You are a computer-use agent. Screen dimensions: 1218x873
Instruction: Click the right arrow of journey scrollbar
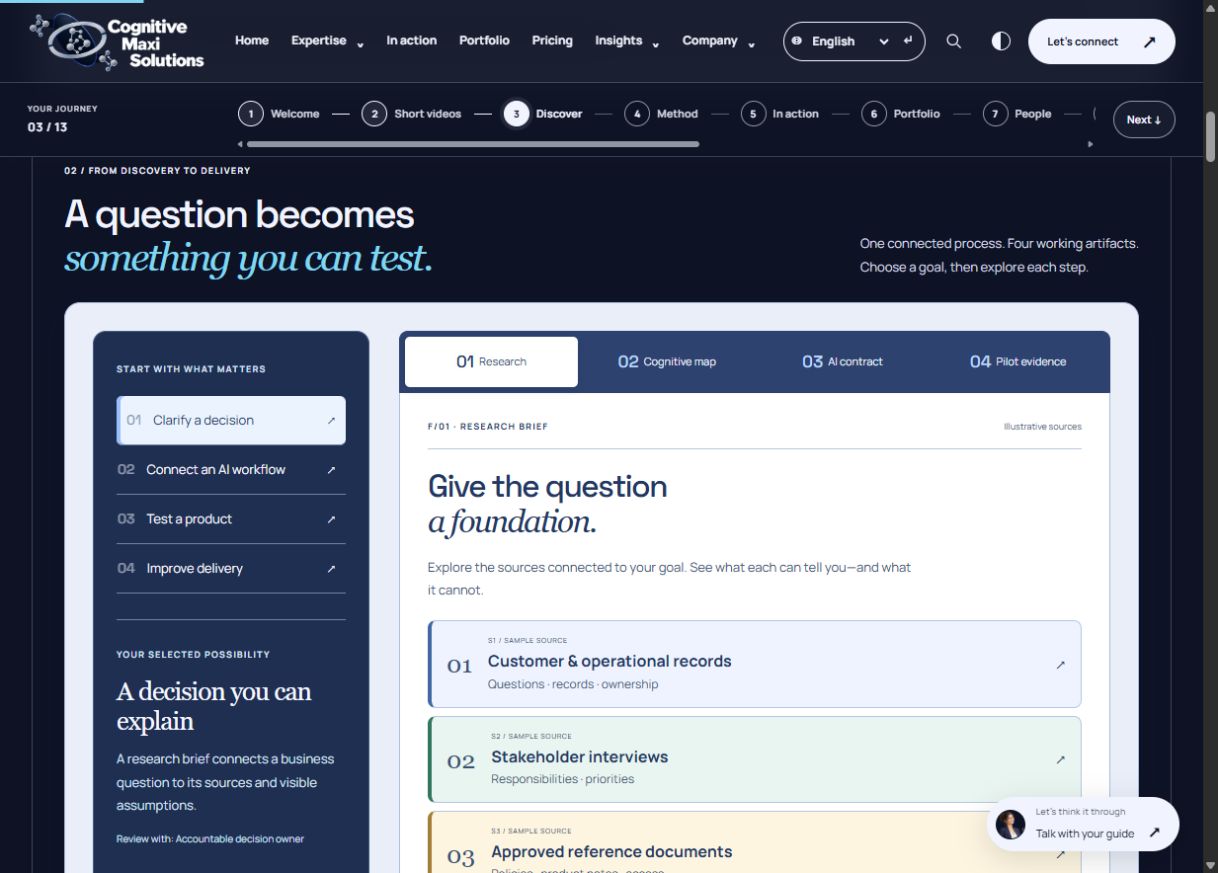[x=1090, y=144]
